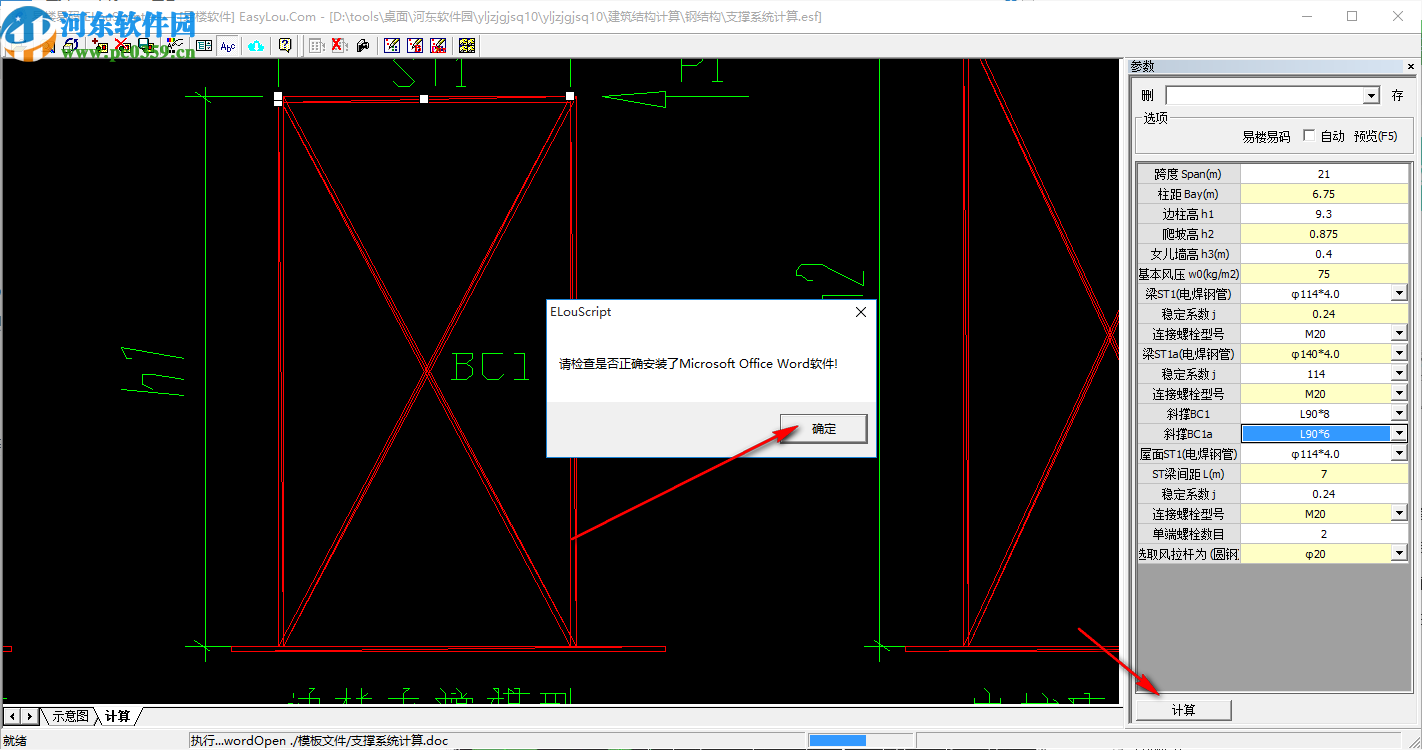Open the highlighted 斜撑BC1a L90*6 dropdown
The image size is (1422, 750).
[x=1399, y=434]
